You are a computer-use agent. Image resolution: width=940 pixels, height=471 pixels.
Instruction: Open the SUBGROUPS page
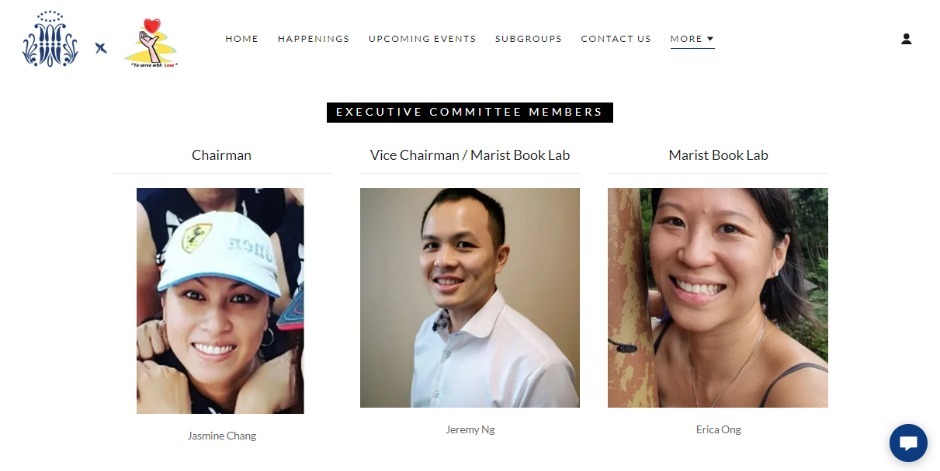528,39
